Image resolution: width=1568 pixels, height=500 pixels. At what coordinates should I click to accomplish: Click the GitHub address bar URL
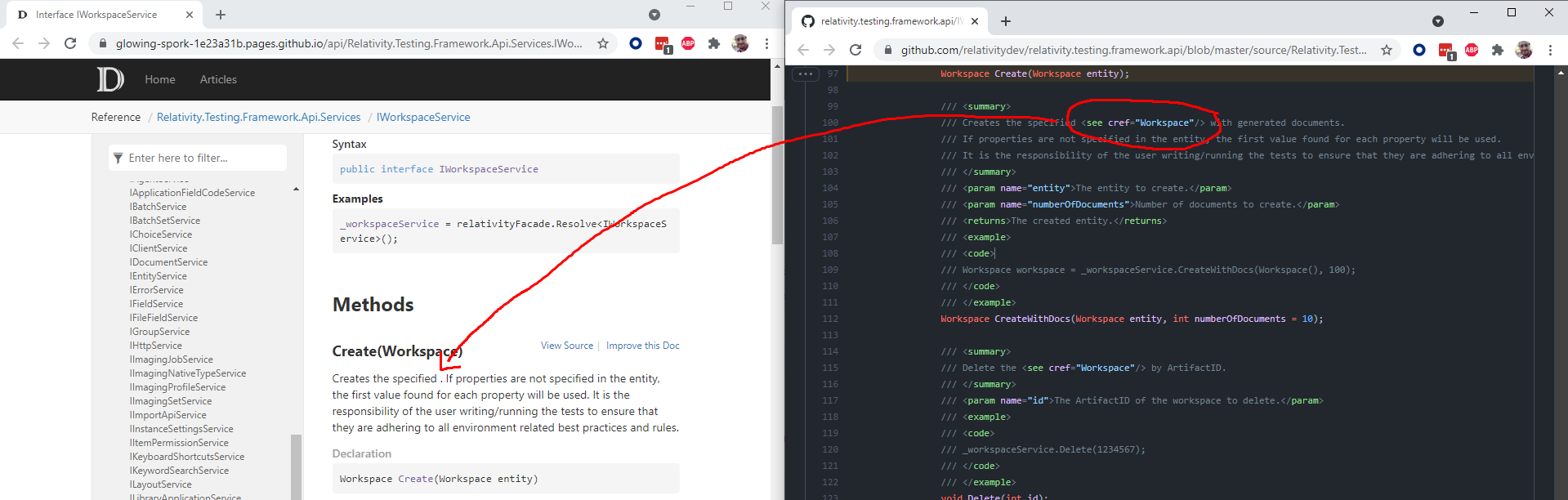(1133, 50)
